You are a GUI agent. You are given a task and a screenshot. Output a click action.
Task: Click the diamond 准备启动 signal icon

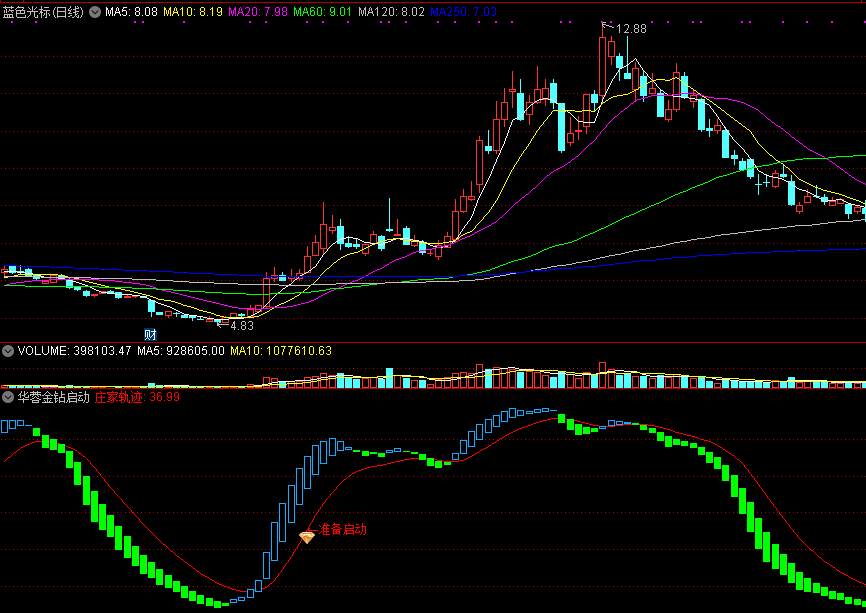[307, 537]
